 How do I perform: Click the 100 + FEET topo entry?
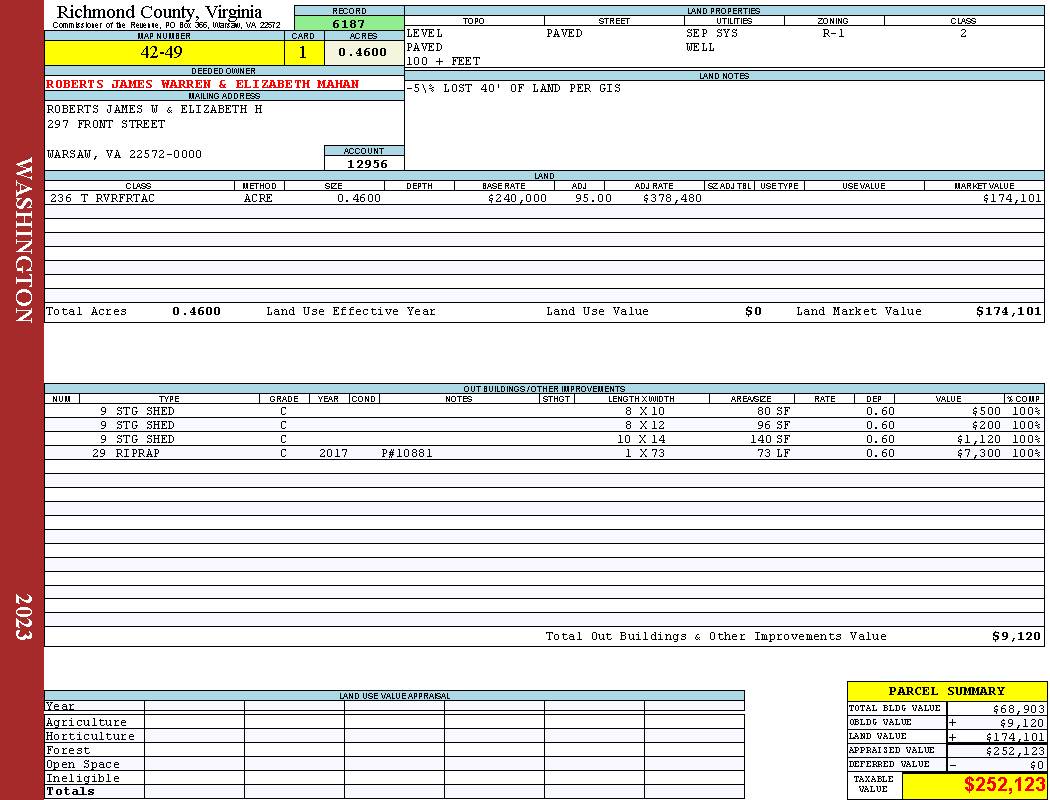[443, 62]
